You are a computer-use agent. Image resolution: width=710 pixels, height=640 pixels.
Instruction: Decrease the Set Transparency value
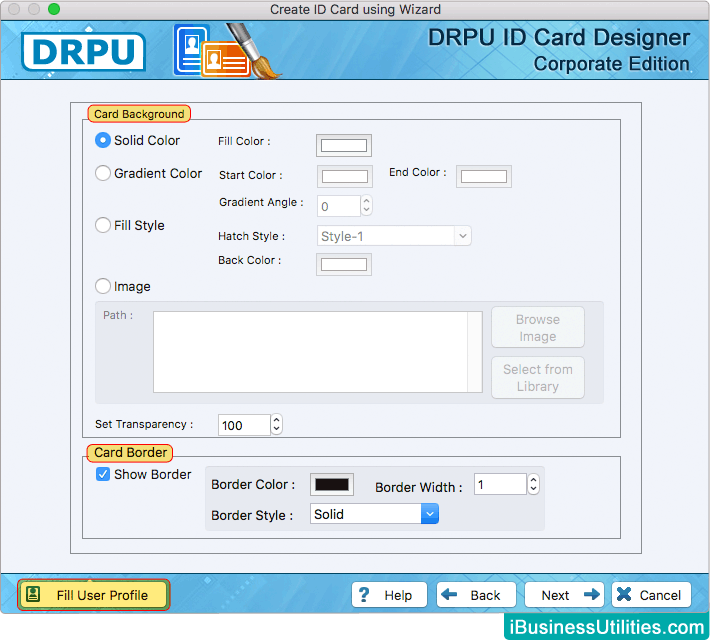click(276, 430)
